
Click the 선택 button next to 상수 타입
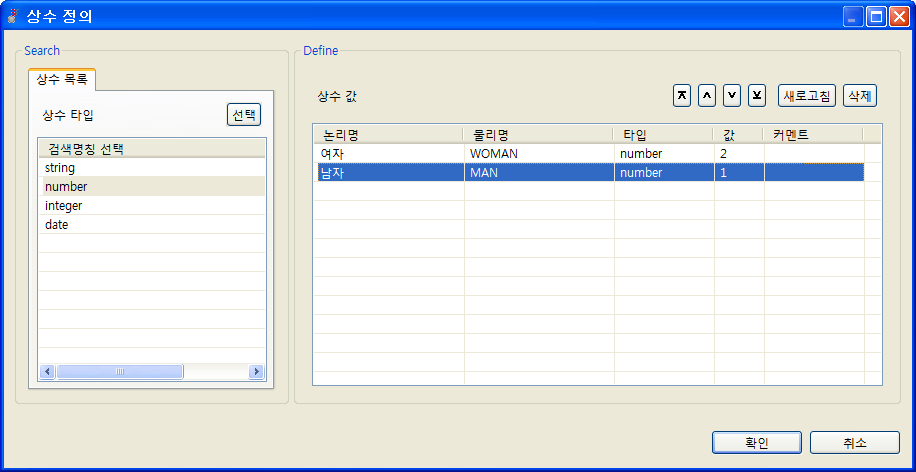click(x=244, y=115)
